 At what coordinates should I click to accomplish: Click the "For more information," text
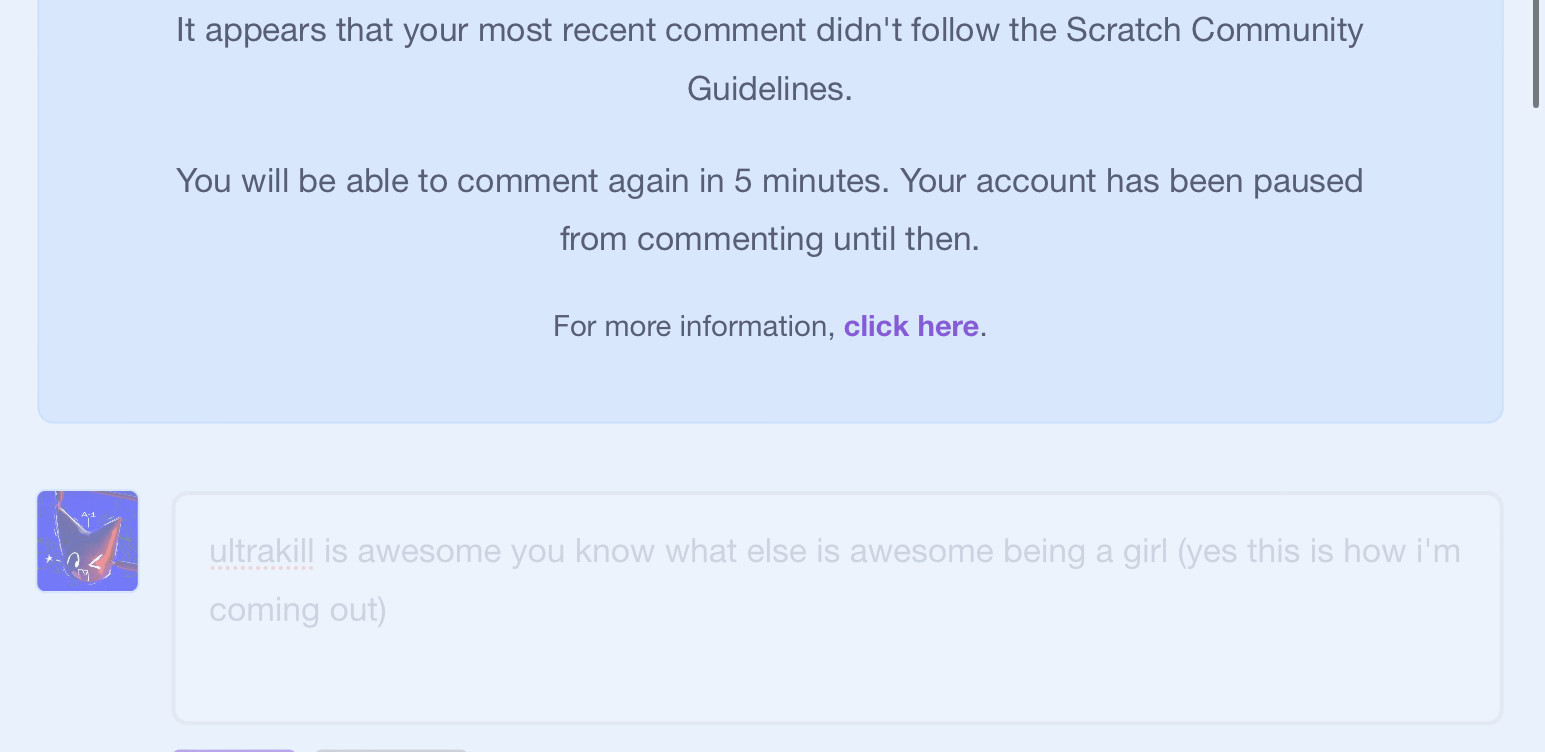694,327
